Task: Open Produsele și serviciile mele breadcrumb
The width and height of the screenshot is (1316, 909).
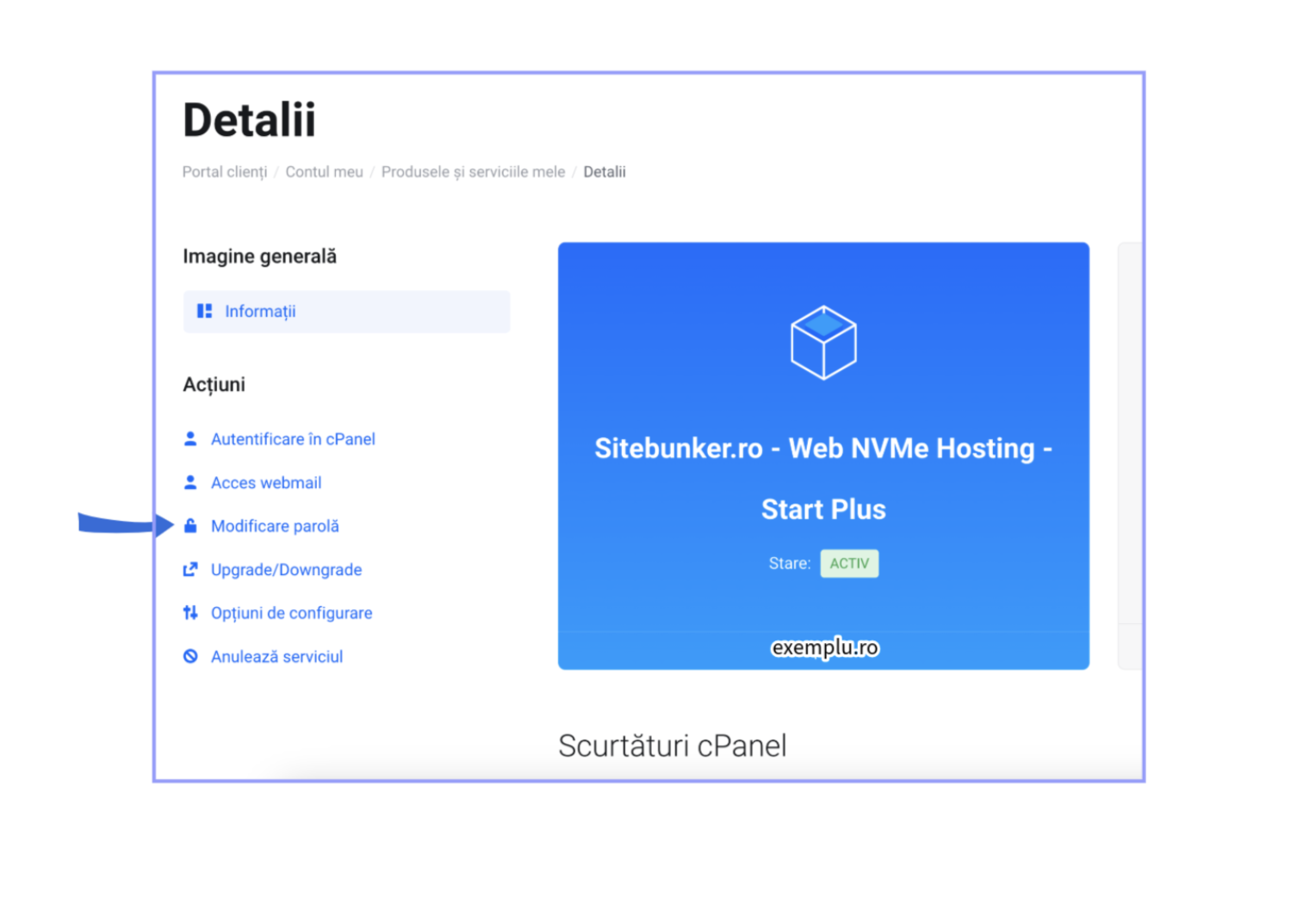Action: (473, 172)
